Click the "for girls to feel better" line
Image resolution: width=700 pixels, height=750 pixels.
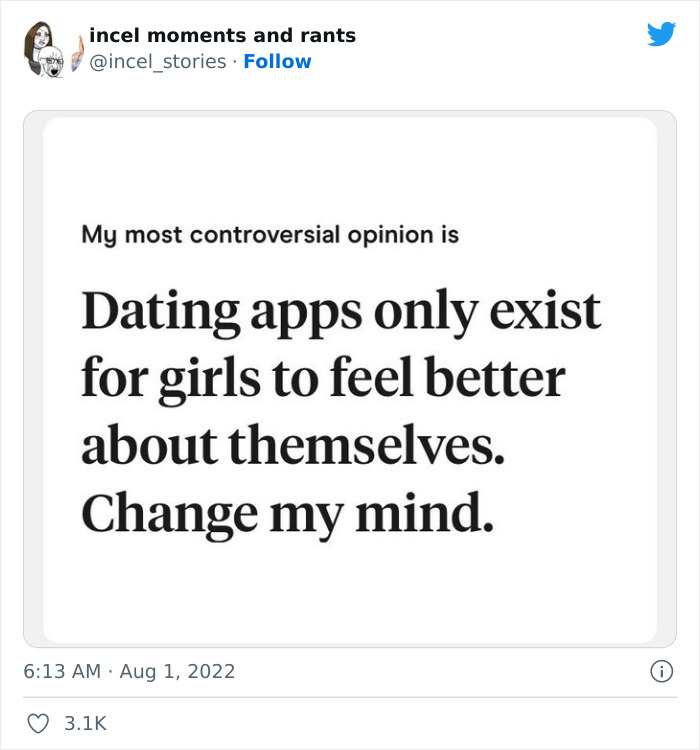click(x=323, y=380)
